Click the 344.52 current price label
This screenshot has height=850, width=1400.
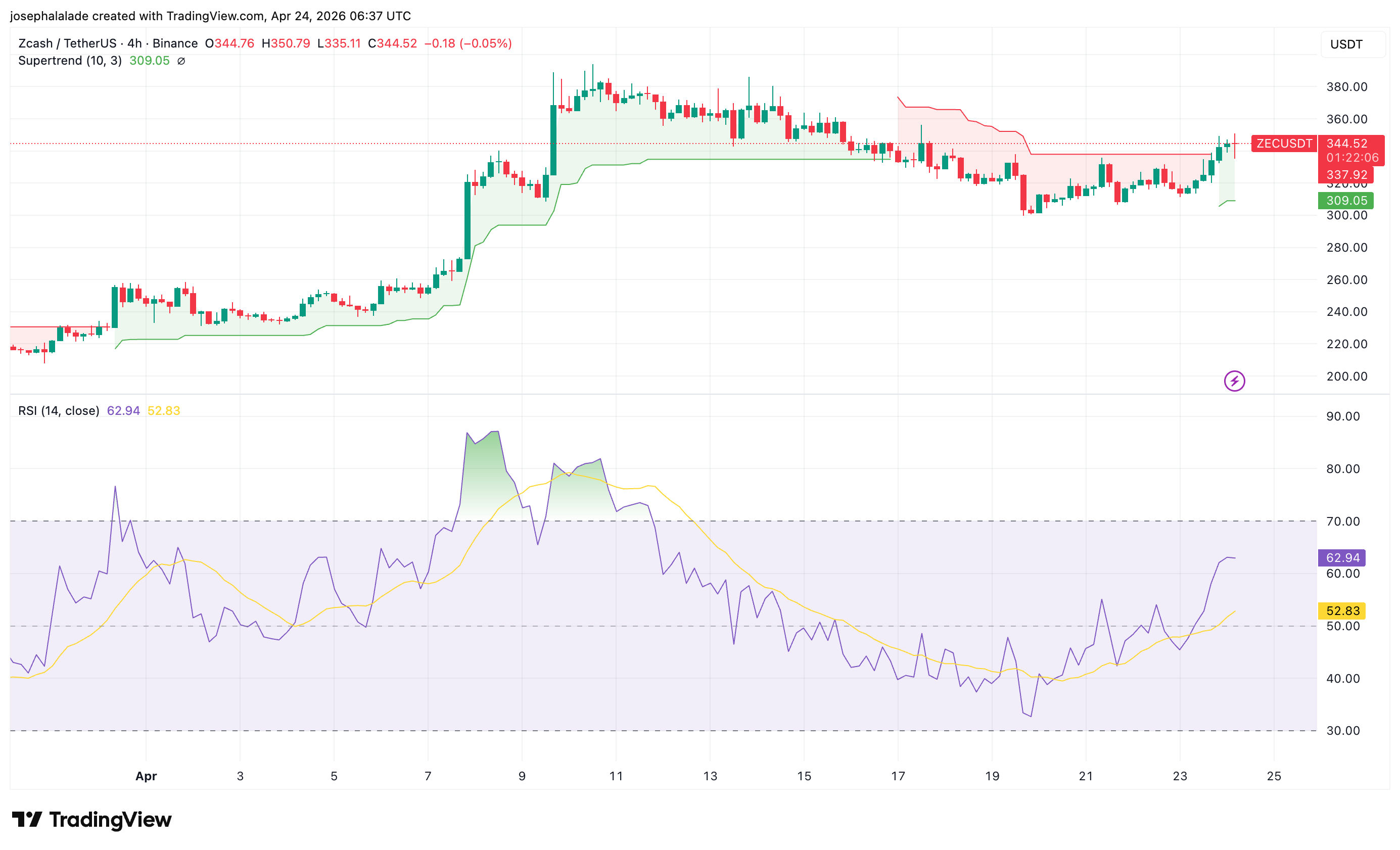pyautogui.click(x=1346, y=144)
